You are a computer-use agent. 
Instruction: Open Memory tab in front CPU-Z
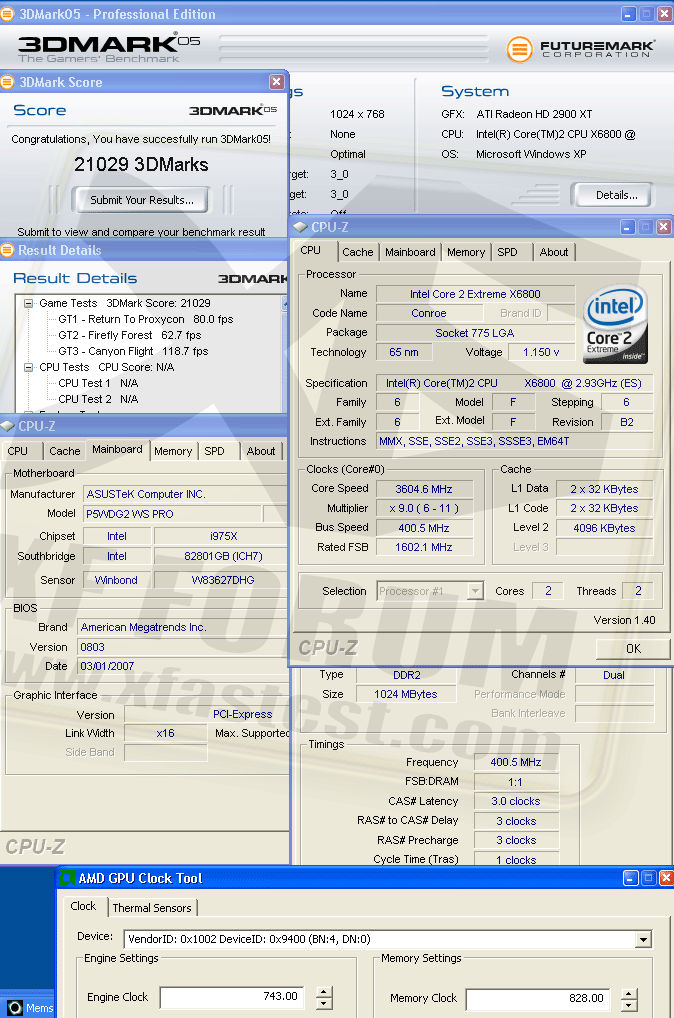click(x=466, y=252)
